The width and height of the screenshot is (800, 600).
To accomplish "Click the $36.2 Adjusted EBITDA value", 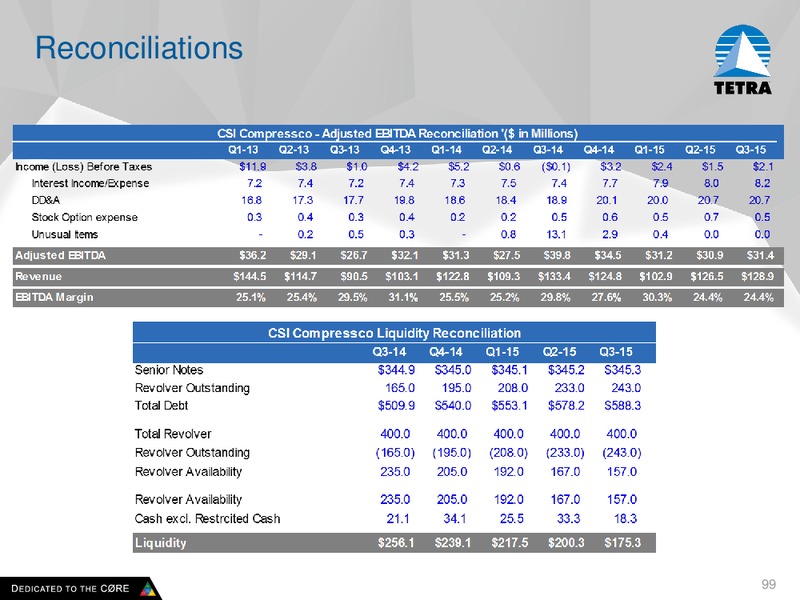I will pyautogui.click(x=253, y=255).
